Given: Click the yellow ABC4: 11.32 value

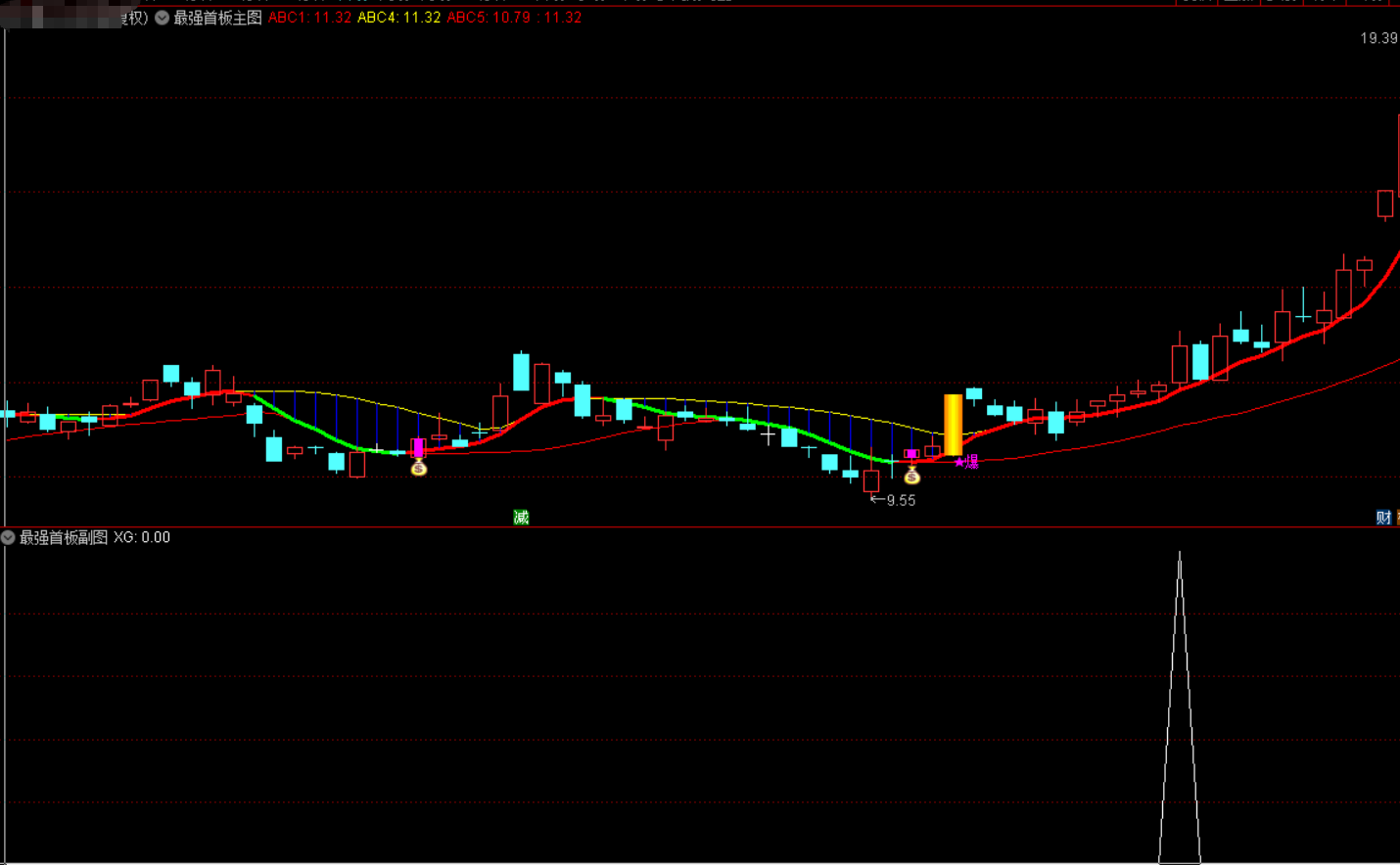Looking at the screenshot, I should click(x=399, y=18).
